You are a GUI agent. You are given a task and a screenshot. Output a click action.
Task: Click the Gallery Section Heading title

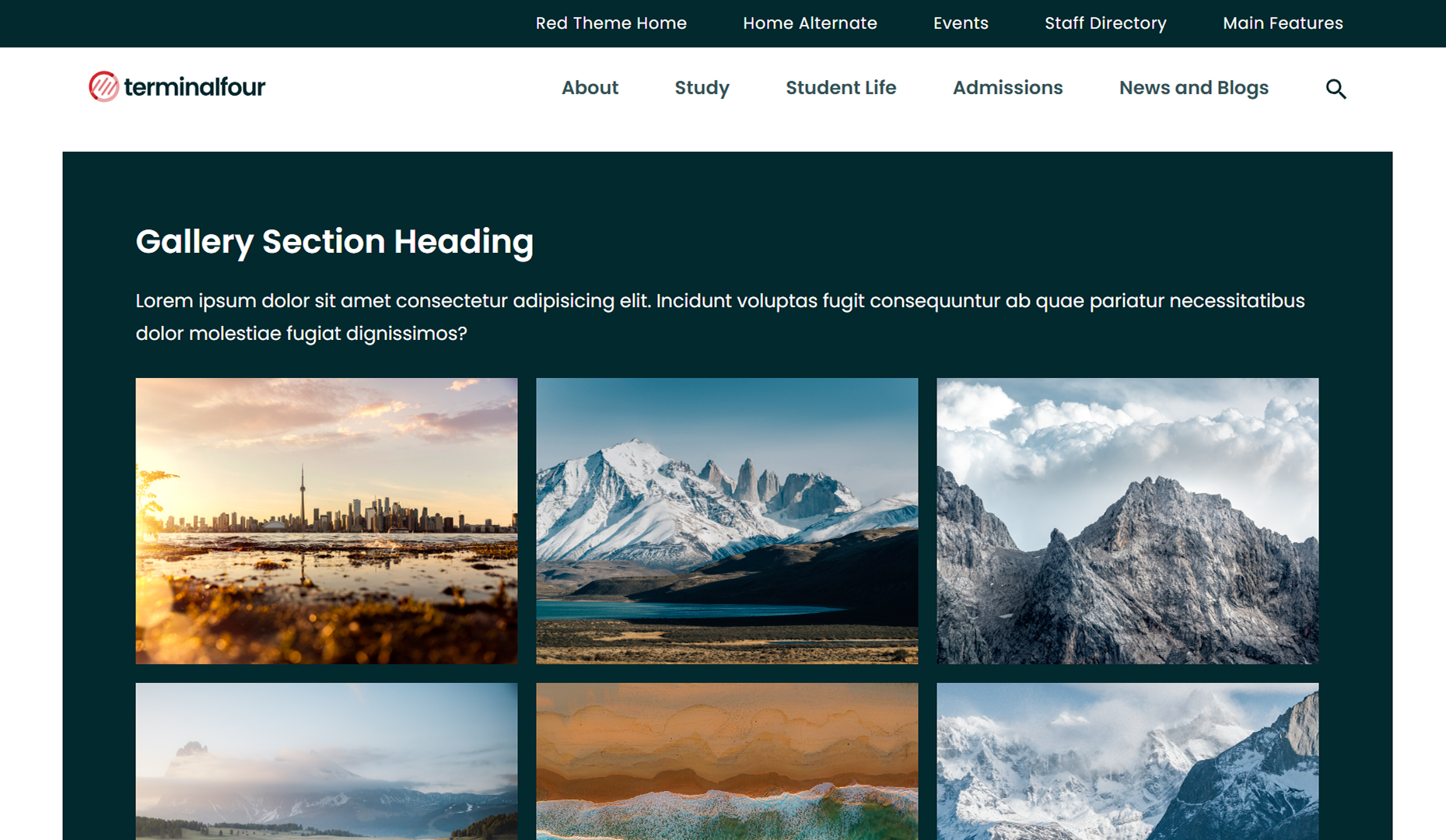(x=334, y=241)
